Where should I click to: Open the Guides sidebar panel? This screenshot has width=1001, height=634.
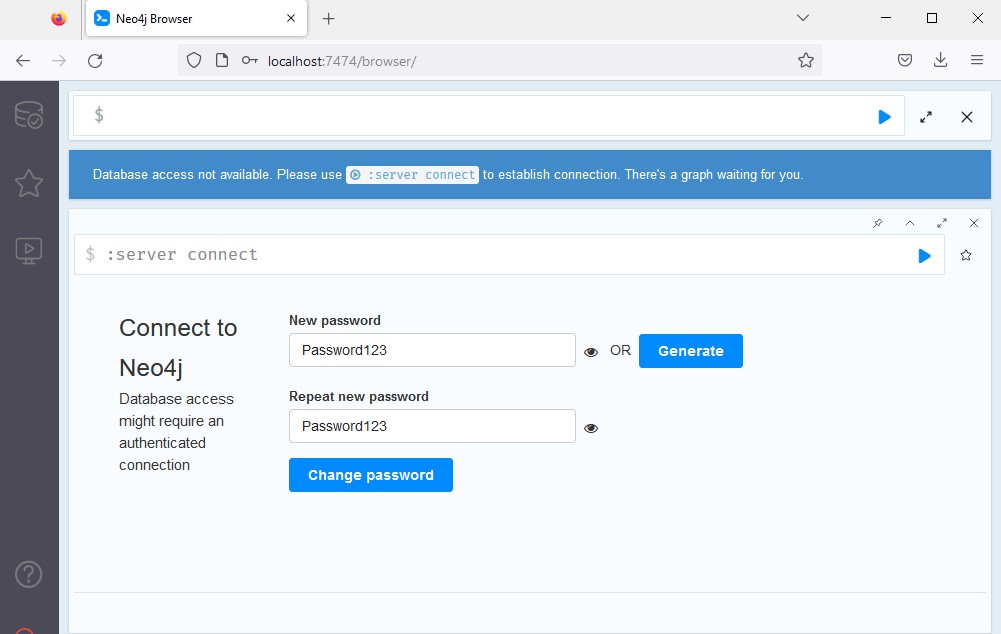click(29, 251)
